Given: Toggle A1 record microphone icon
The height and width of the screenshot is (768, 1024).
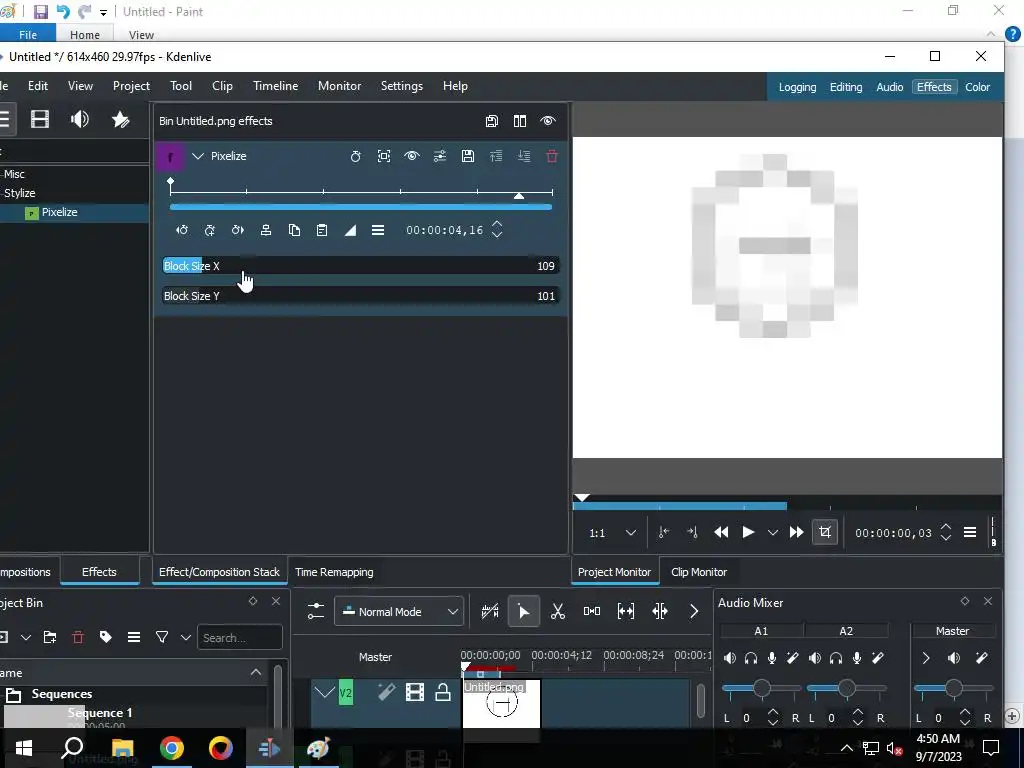Looking at the screenshot, I should point(772,658).
